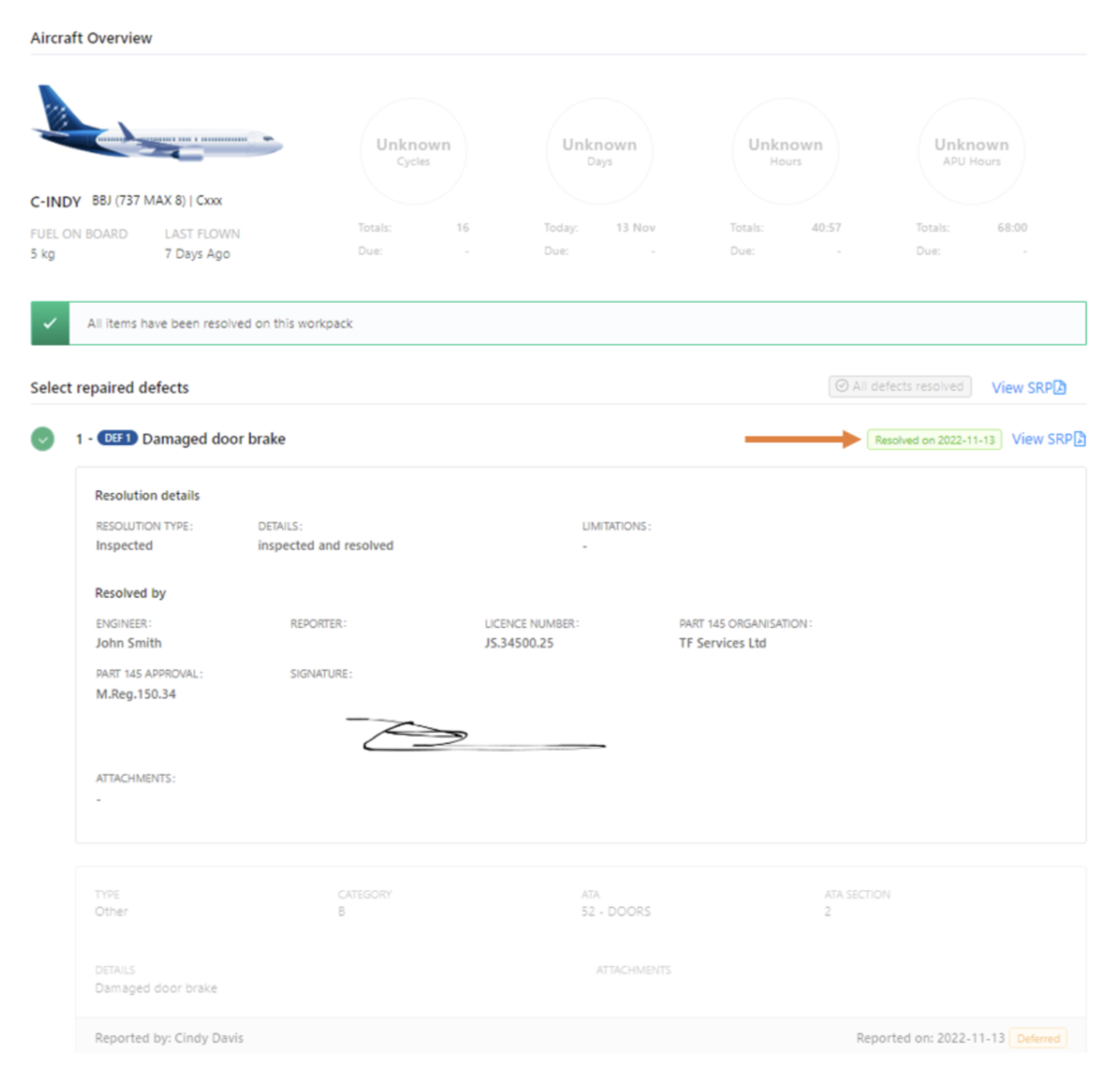Image resolution: width=1120 pixels, height=1087 pixels.
Task: Click the Unknown Cycles gauge circle
Action: [413, 152]
